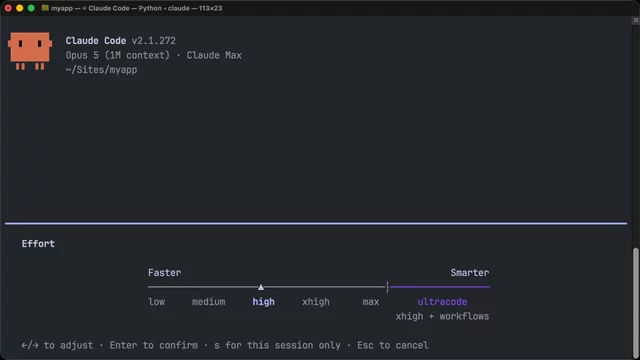This screenshot has height=360, width=640.
Task: Select the ultracode effort option
Action: point(442,302)
